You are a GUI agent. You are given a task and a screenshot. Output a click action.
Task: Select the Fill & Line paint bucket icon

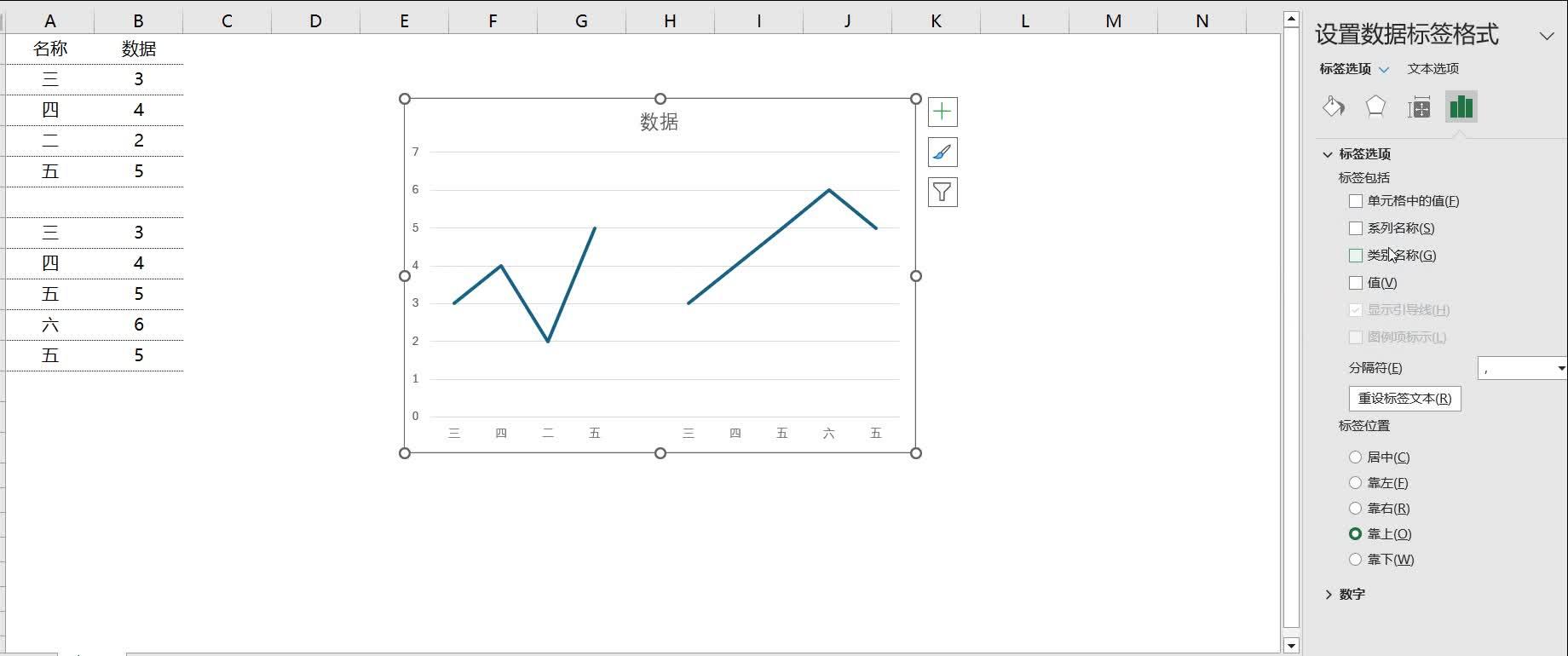coord(1333,106)
